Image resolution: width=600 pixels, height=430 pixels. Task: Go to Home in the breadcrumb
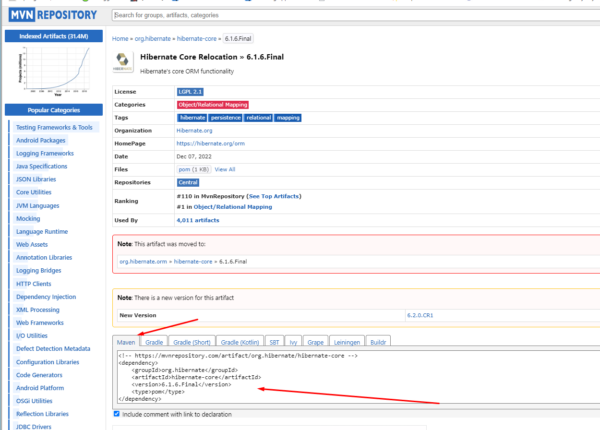[120, 39]
